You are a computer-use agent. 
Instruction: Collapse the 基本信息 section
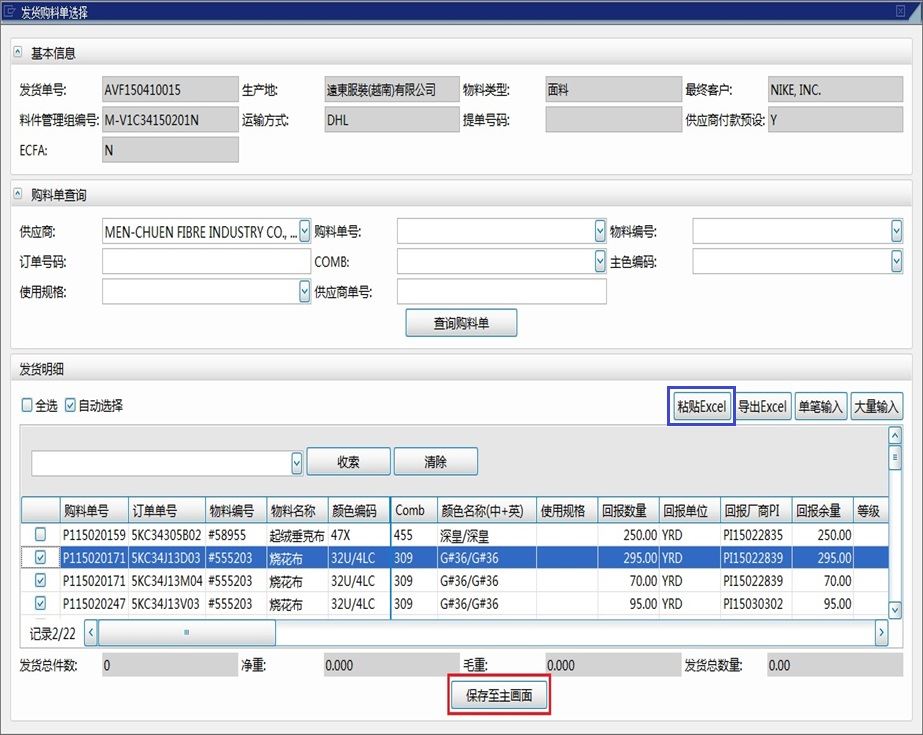(x=18, y=53)
